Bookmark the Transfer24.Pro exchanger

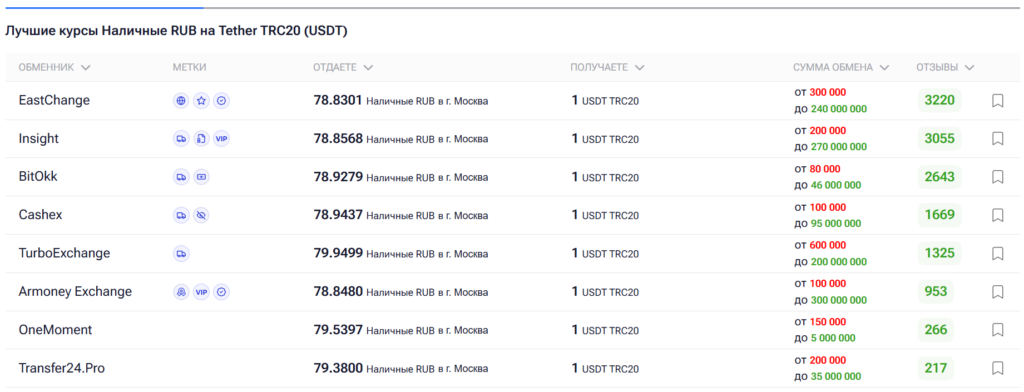pyautogui.click(x=997, y=368)
